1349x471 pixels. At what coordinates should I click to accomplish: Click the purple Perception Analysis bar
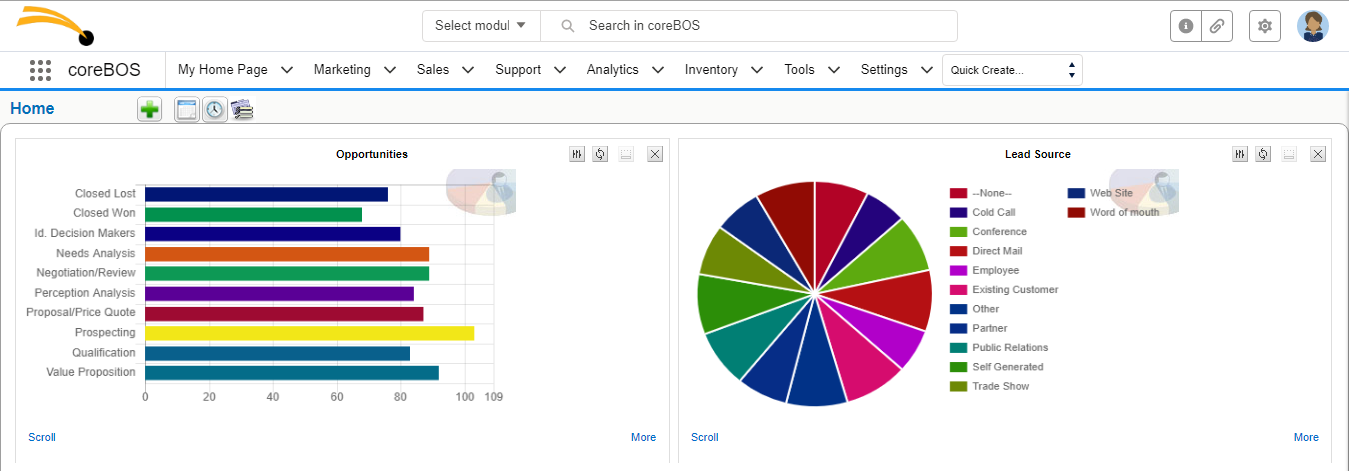pyautogui.click(x=279, y=293)
